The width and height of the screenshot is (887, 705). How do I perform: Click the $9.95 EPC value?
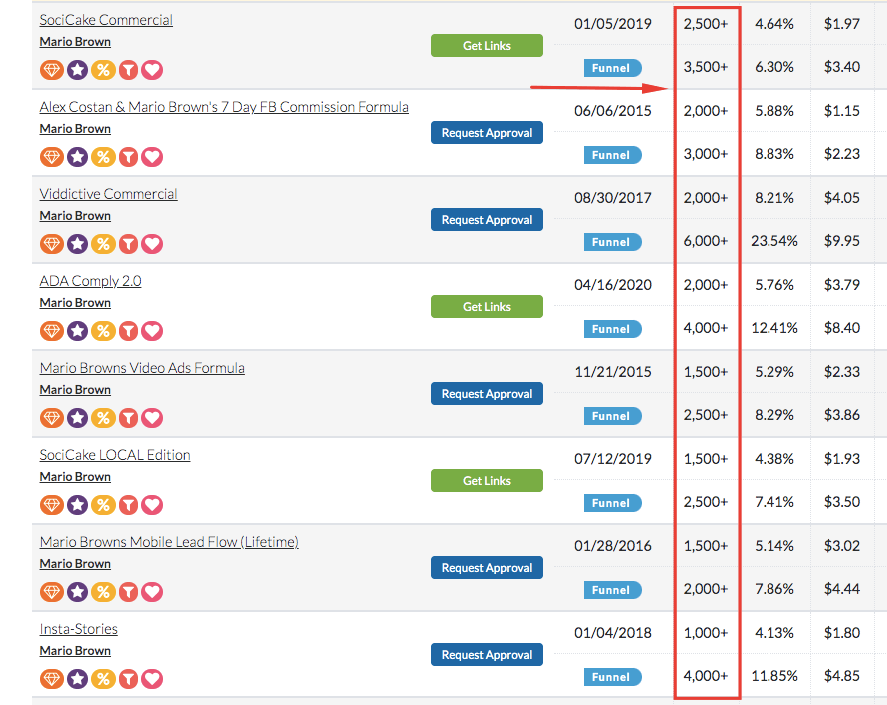point(842,241)
